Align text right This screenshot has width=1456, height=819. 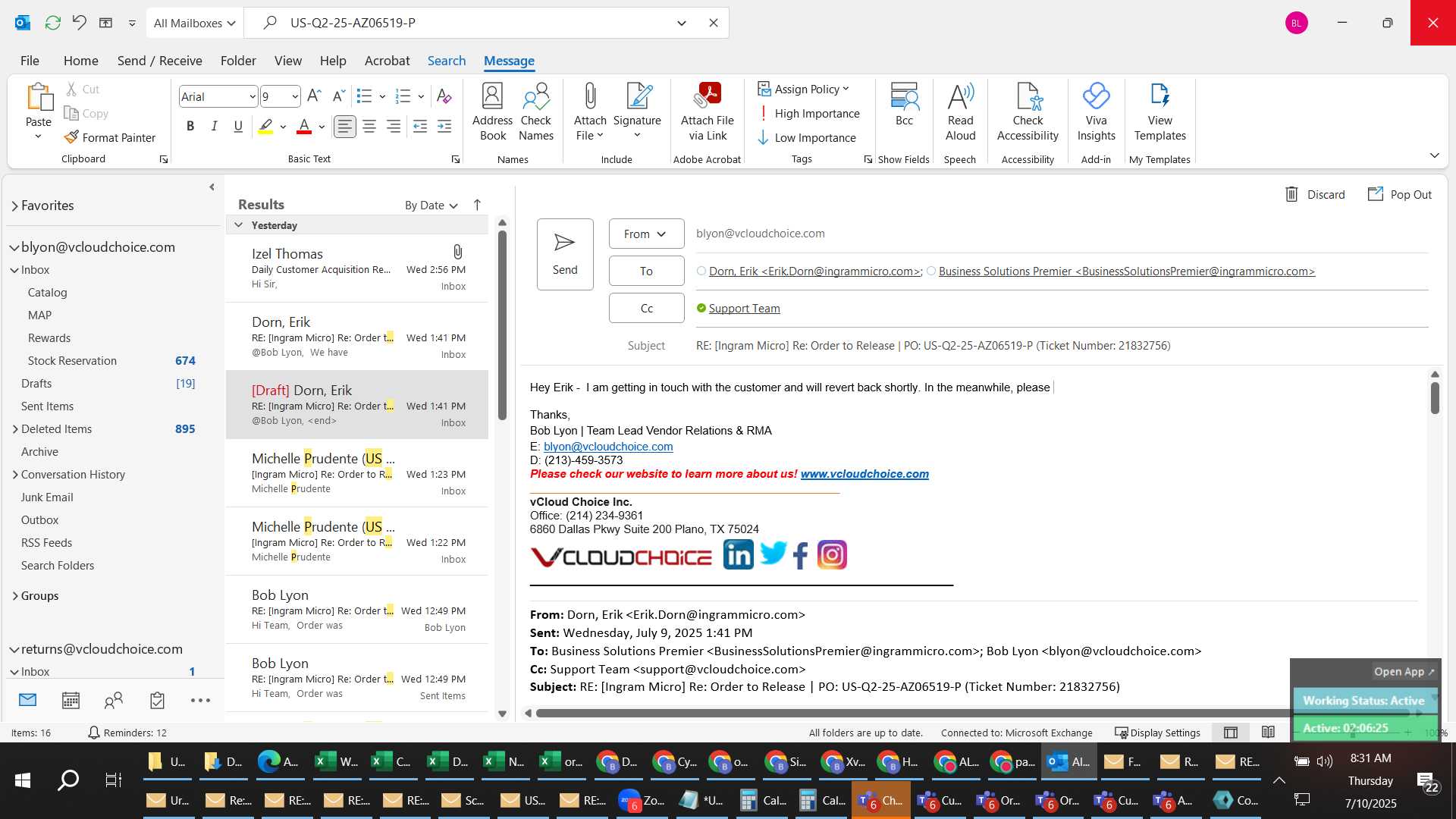(394, 126)
